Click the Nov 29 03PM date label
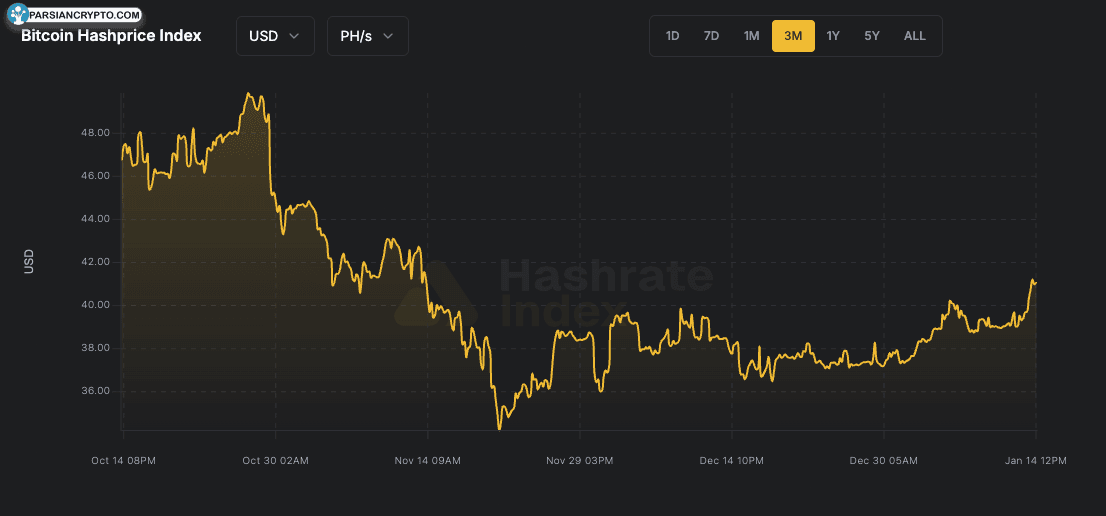The width and height of the screenshot is (1106, 516). point(580,460)
